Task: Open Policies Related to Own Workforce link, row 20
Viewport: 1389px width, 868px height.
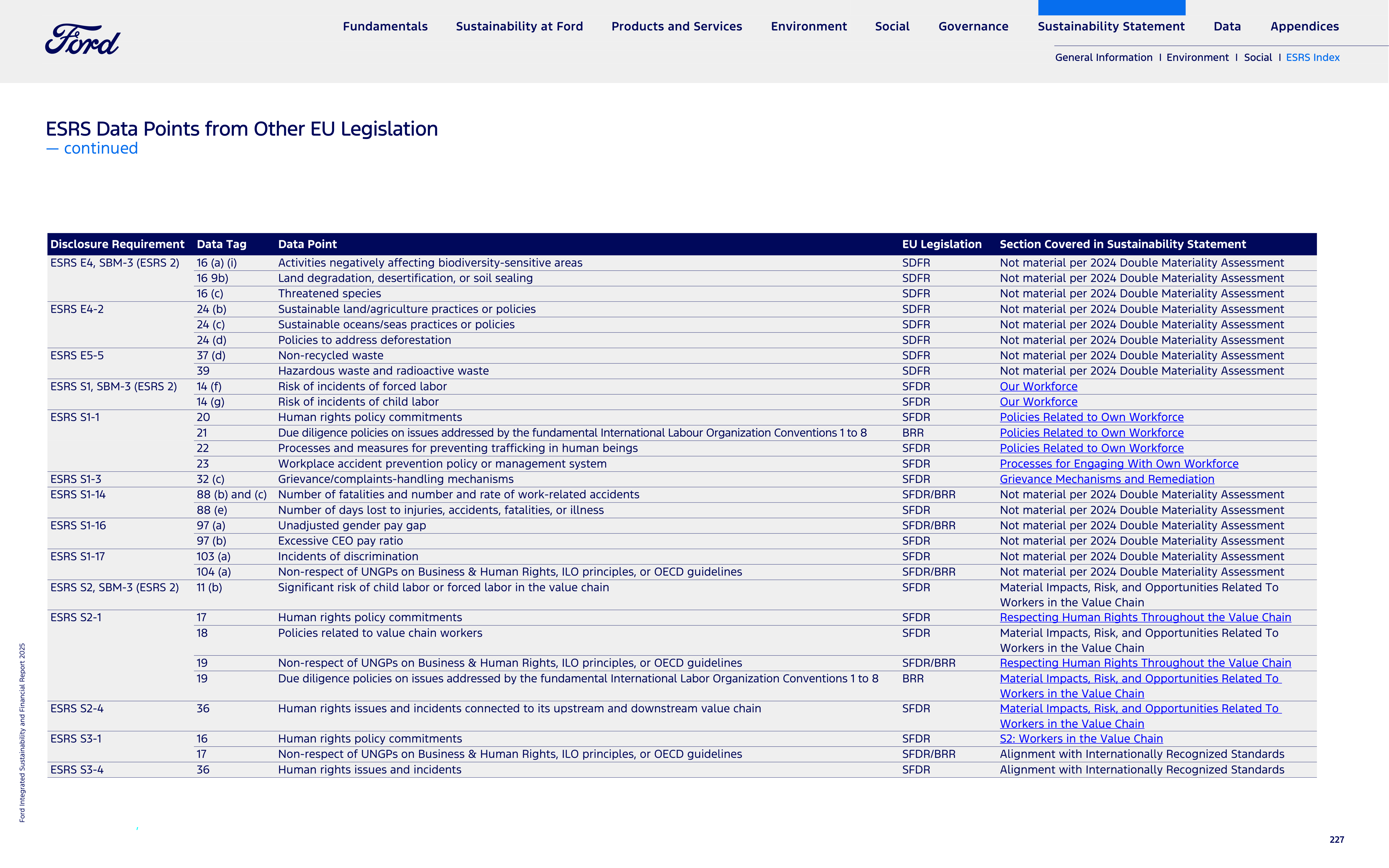Action: click(x=1092, y=417)
